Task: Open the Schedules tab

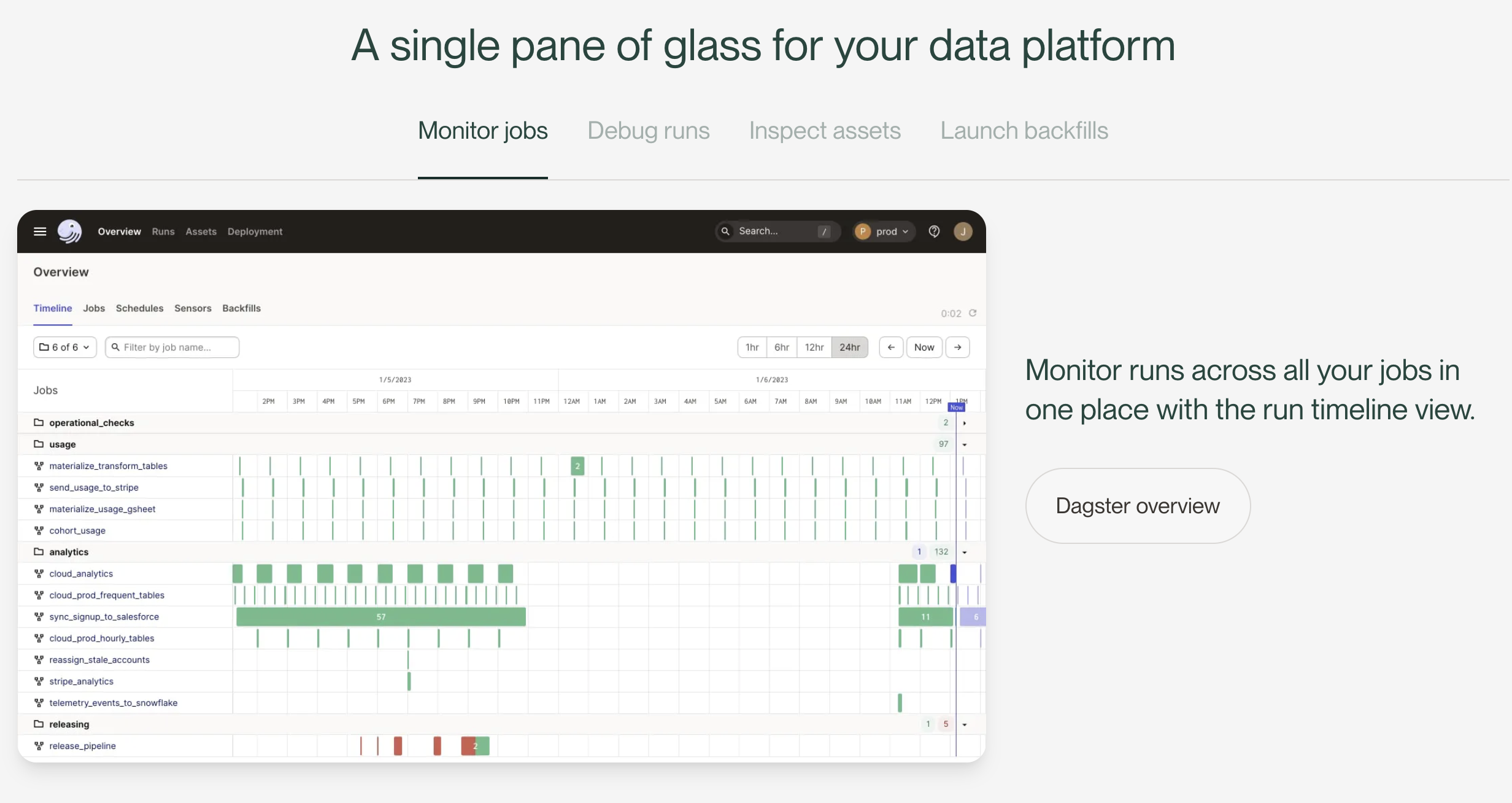Action: [139, 308]
